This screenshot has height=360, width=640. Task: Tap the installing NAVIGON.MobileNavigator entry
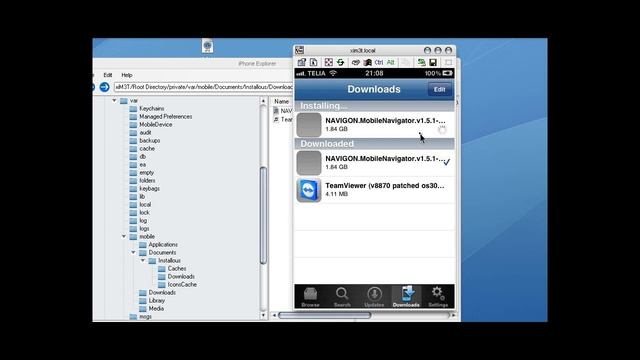click(374, 124)
